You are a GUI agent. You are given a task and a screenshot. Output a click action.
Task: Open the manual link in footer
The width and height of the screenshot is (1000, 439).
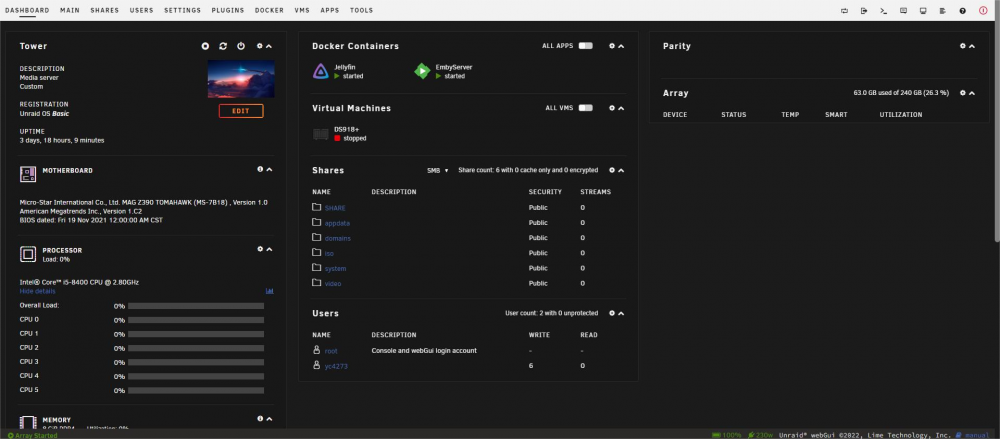(977, 435)
